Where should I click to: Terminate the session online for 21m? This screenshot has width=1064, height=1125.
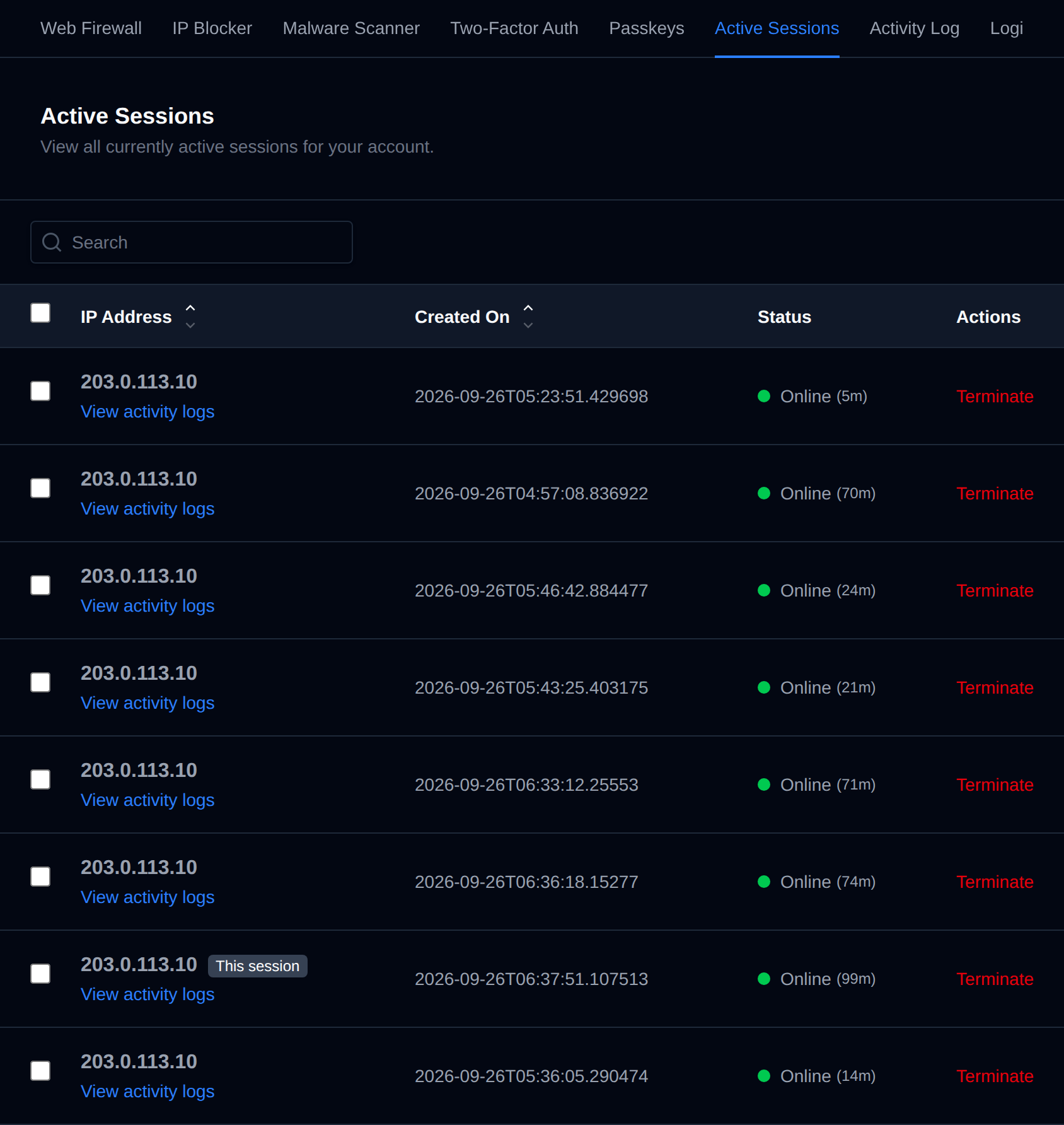point(995,688)
